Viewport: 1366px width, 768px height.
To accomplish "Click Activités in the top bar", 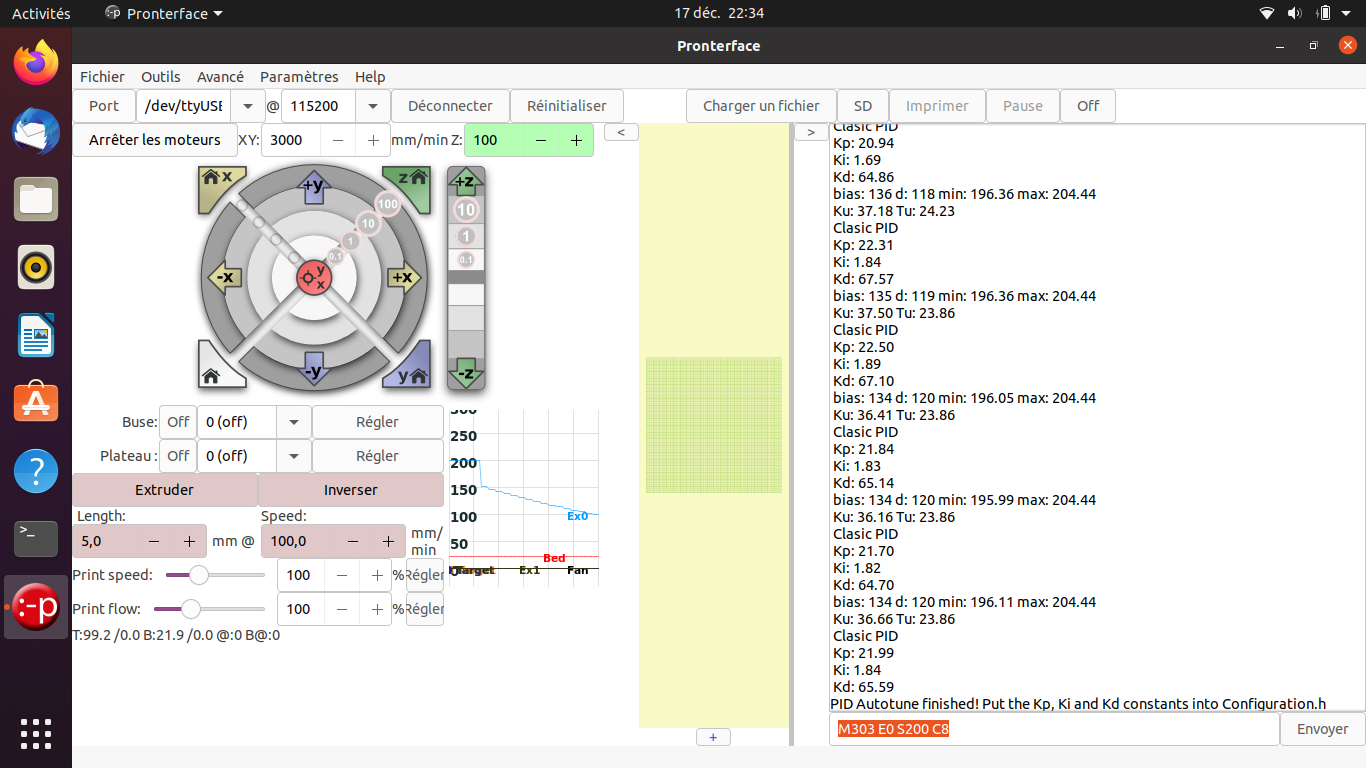I will click(41, 13).
